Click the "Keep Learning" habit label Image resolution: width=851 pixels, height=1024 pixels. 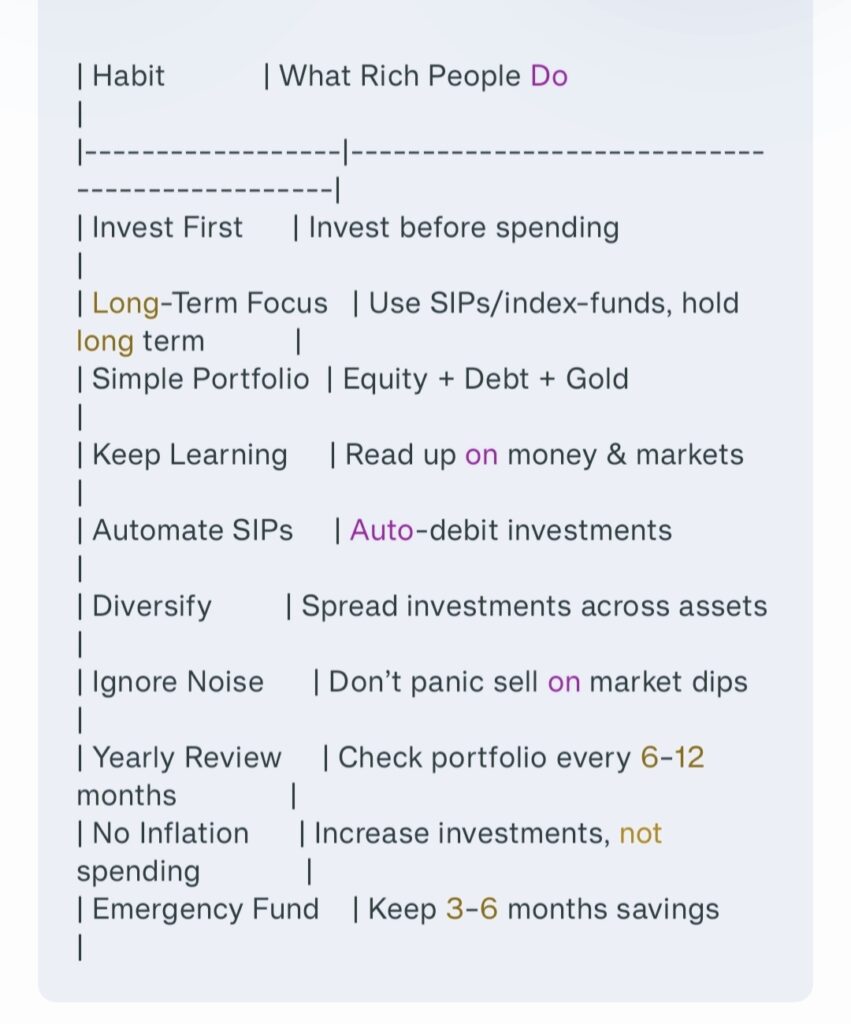point(189,455)
